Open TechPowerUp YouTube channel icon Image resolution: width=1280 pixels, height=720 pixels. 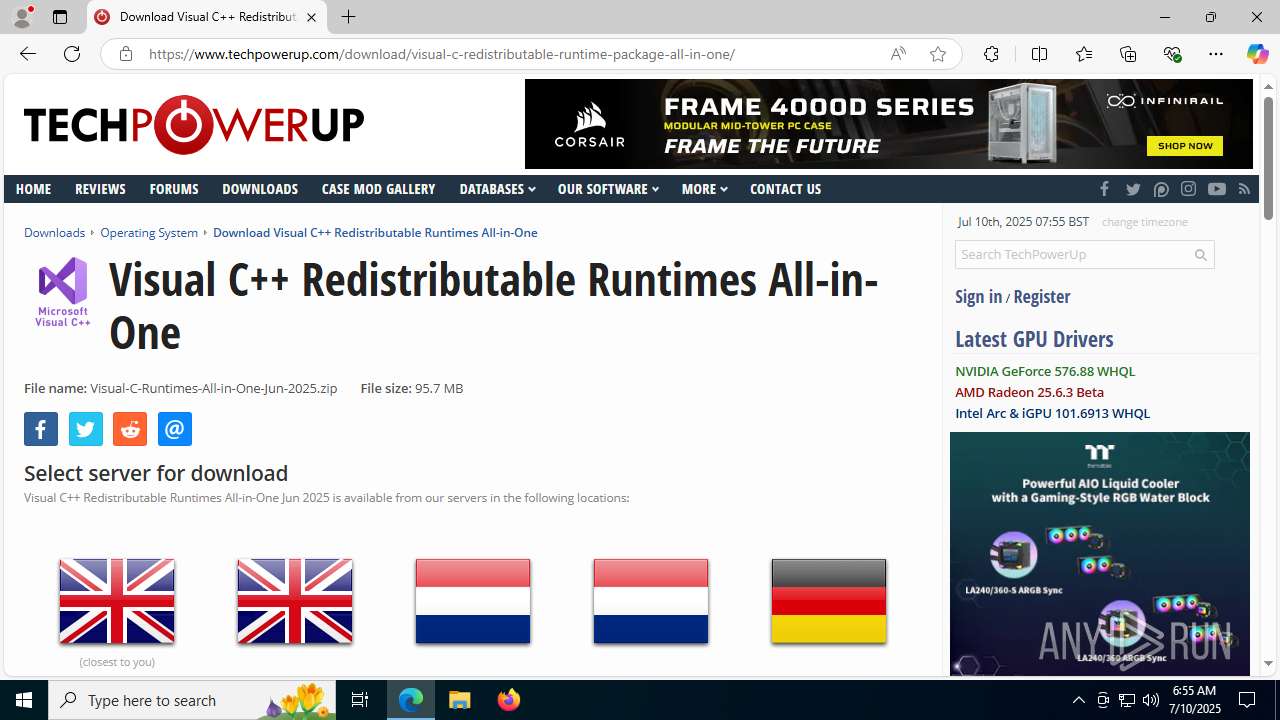tap(1216, 189)
